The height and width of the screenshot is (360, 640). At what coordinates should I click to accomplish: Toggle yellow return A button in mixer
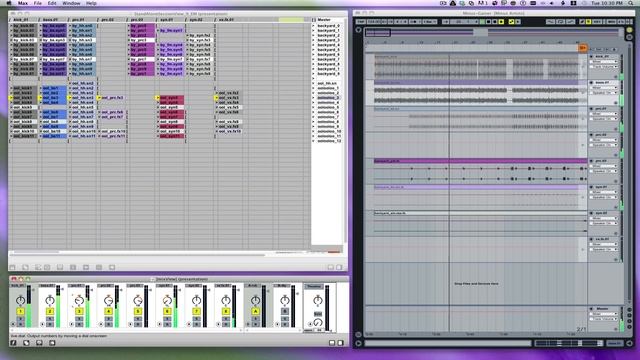tap(256, 311)
